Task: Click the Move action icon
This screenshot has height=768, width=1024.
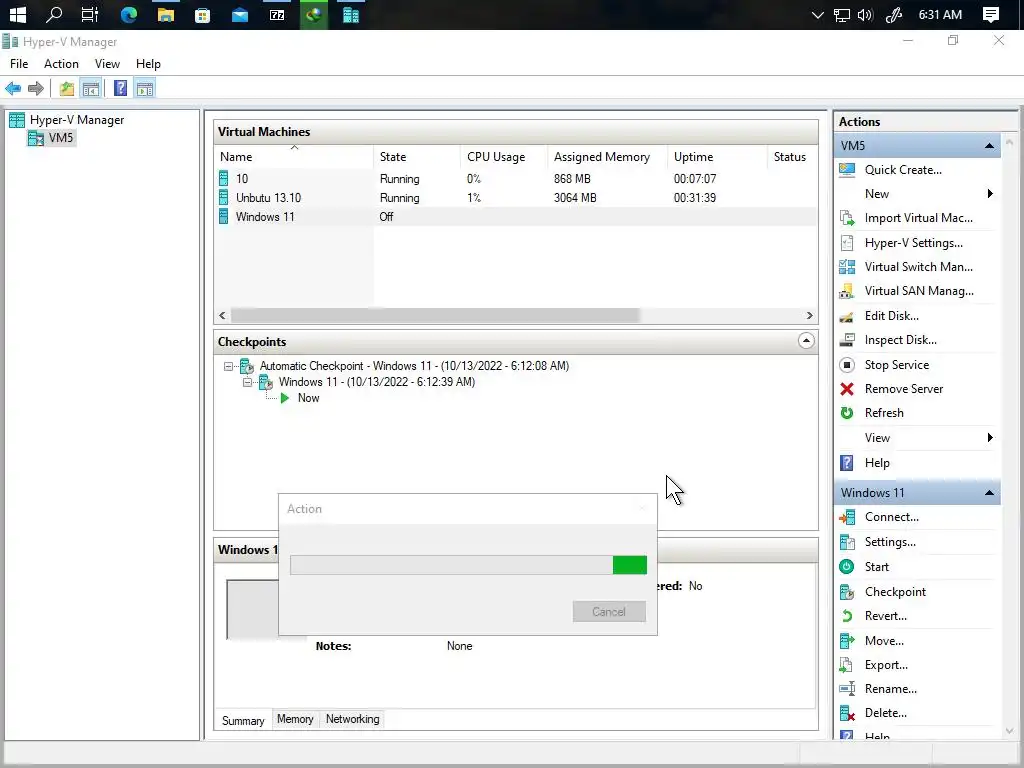Action: tap(847, 641)
